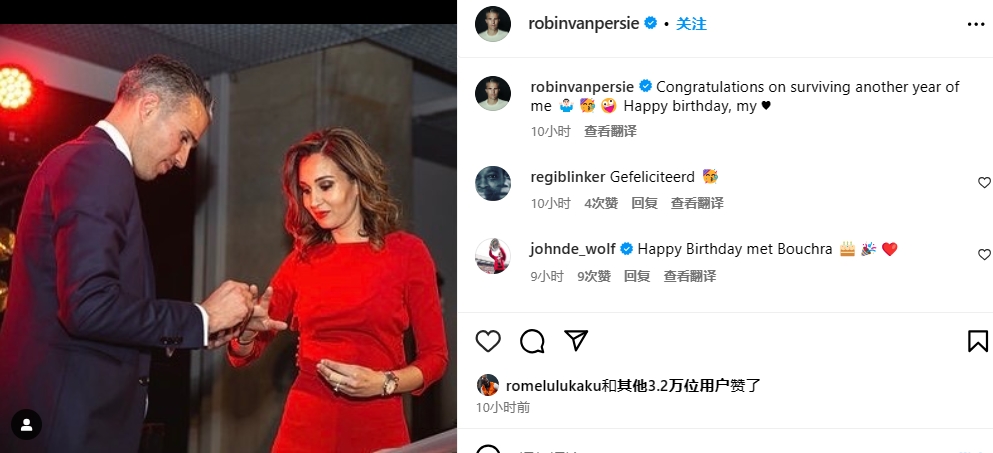Image resolution: width=993 pixels, height=453 pixels.
Task: Open regiblinker's profile avatar
Action: (493, 184)
